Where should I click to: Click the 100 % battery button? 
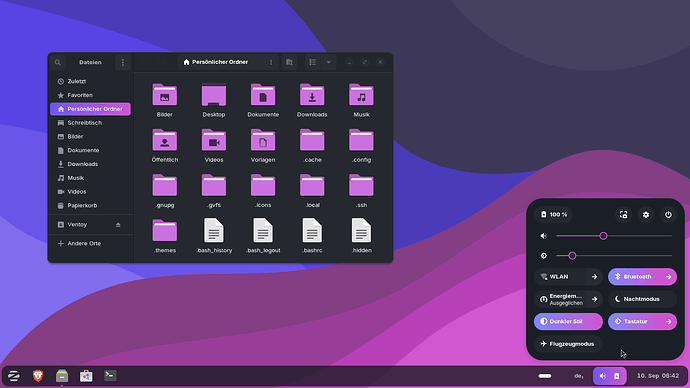click(x=554, y=215)
